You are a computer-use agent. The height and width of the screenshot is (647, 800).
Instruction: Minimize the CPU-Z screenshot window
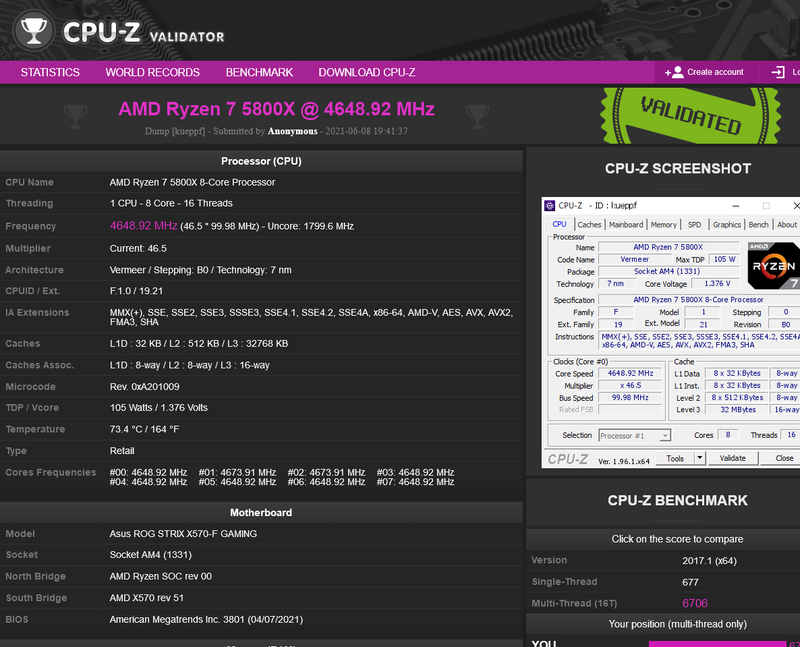[738, 205]
